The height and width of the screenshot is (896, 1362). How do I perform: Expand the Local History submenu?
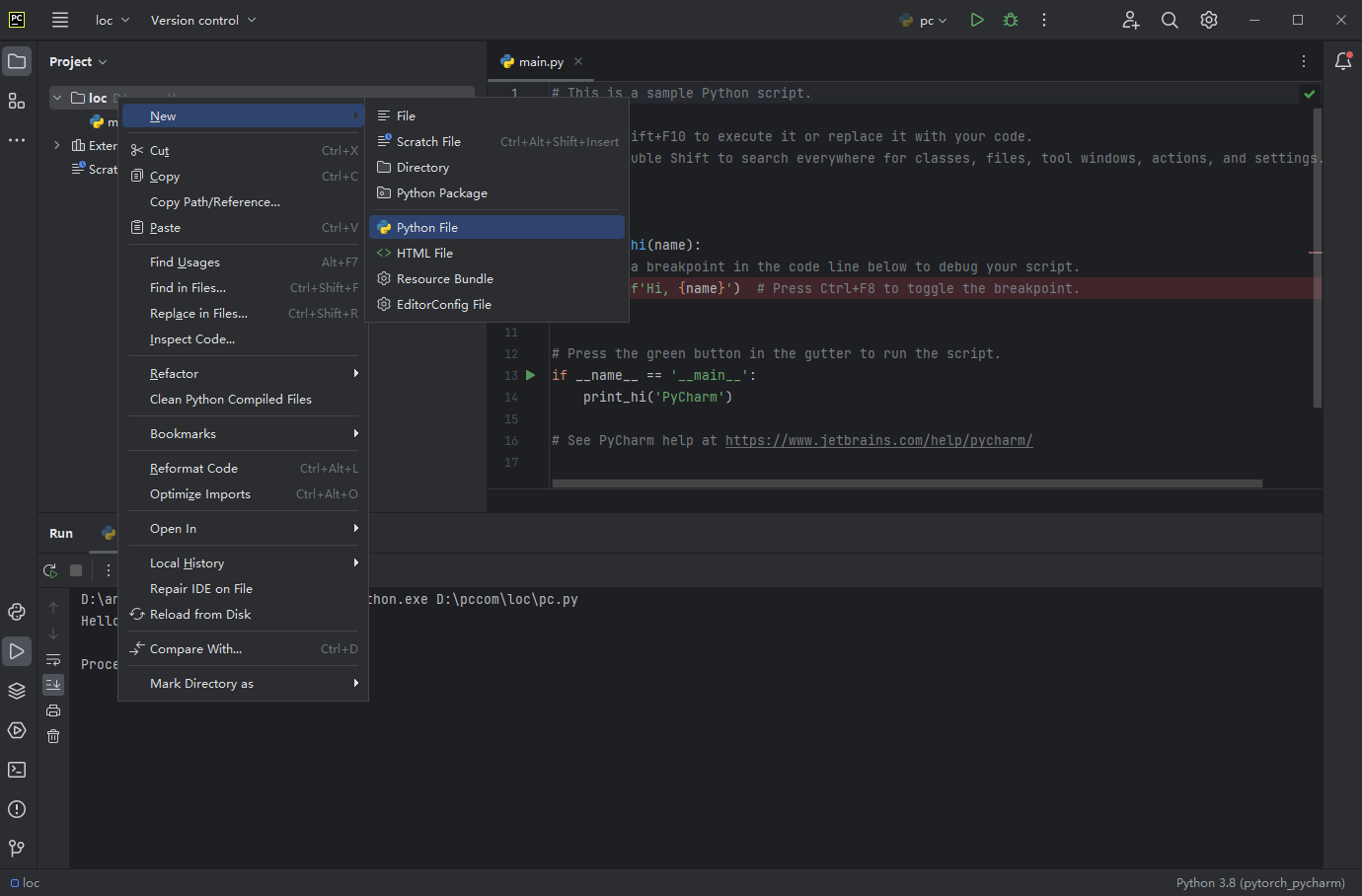(x=243, y=563)
